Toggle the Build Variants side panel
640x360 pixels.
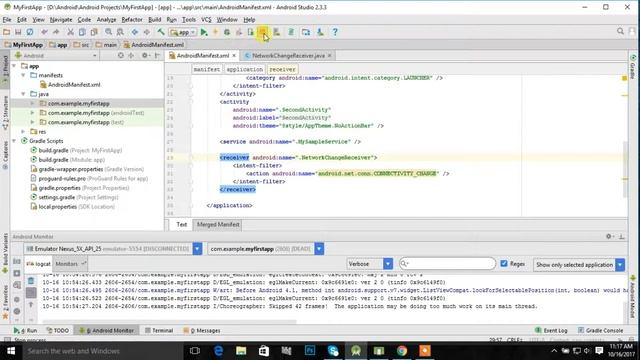(5, 253)
